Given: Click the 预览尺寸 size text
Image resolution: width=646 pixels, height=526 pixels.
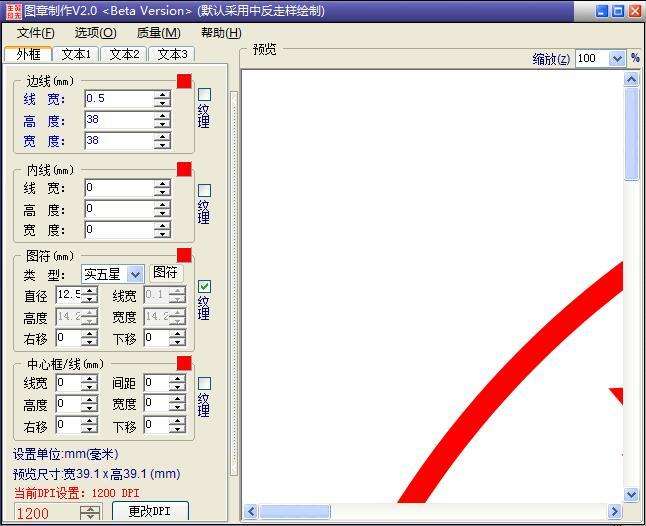Looking at the screenshot, I should click(x=96, y=474).
